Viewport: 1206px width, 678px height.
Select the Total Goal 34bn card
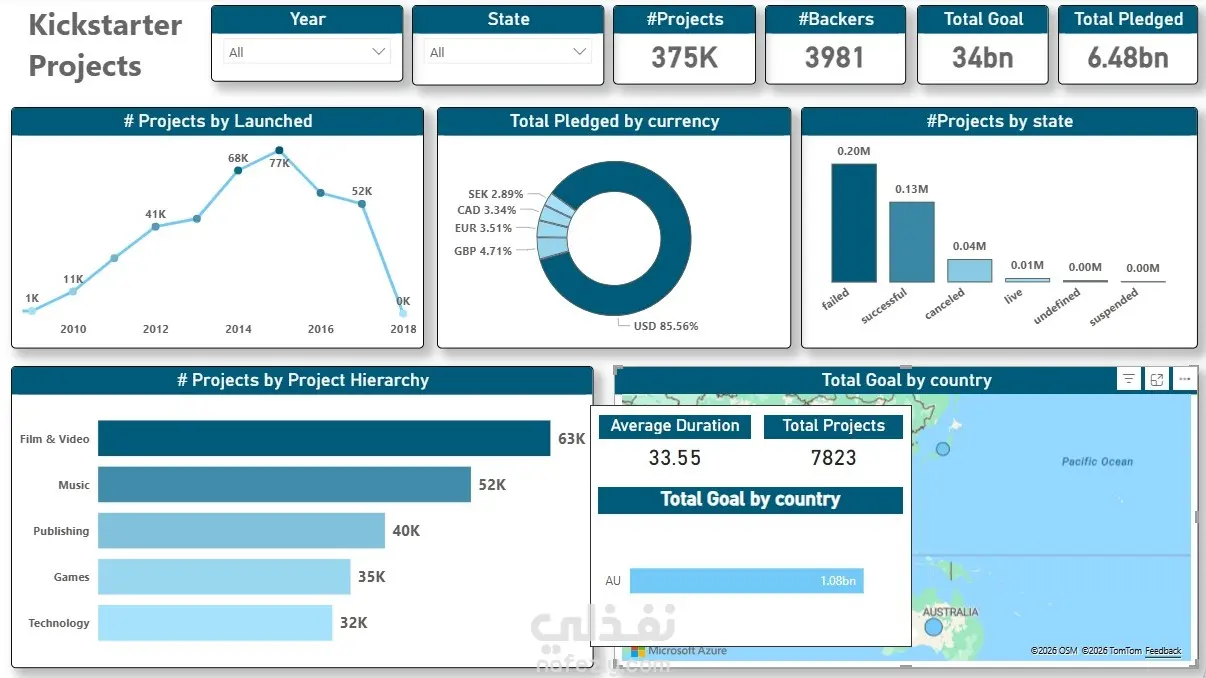[983, 45]
